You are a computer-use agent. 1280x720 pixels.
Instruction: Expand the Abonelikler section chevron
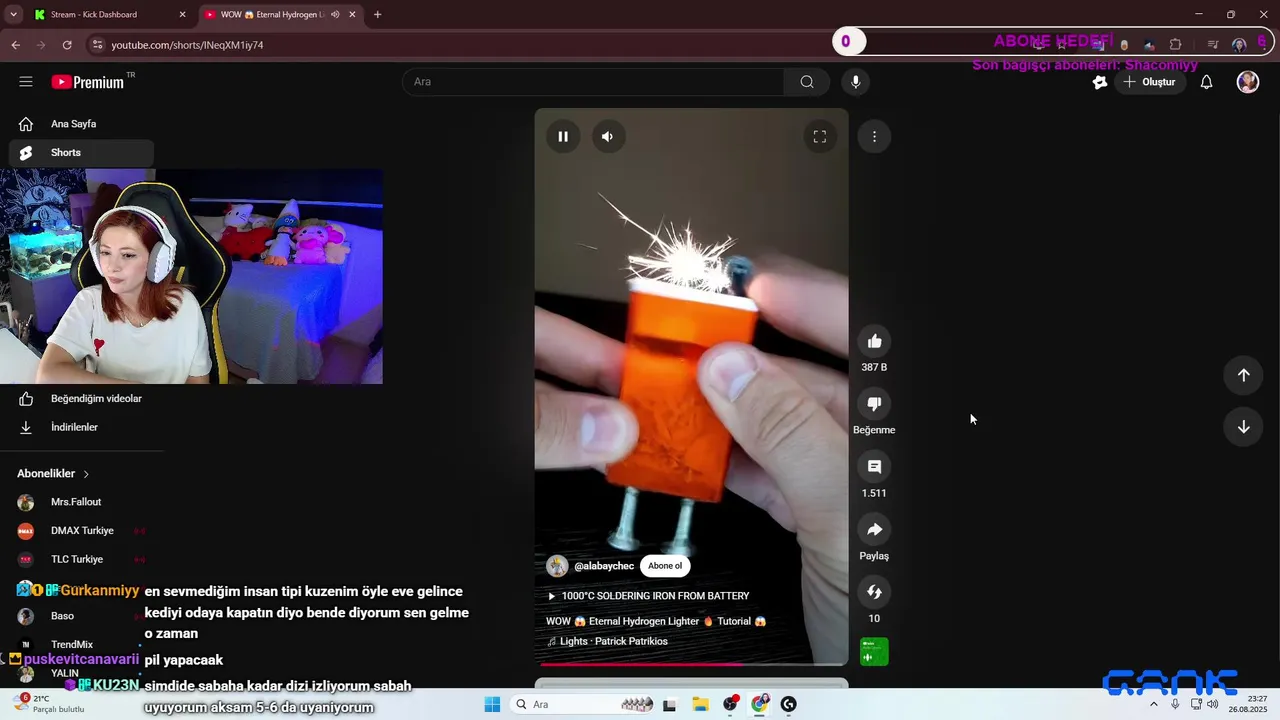pos(86,474)
